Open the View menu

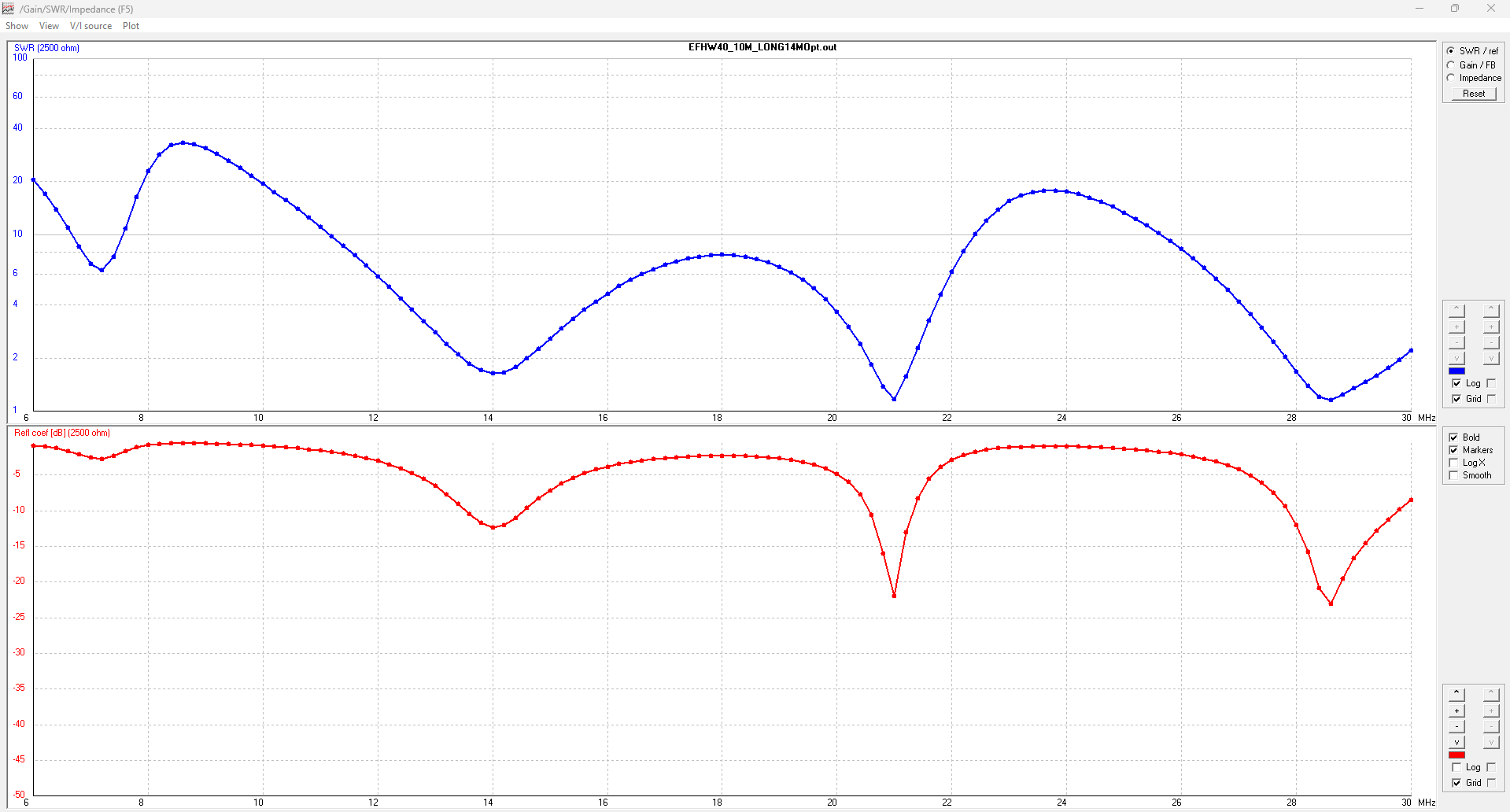[x=49, y=26]
